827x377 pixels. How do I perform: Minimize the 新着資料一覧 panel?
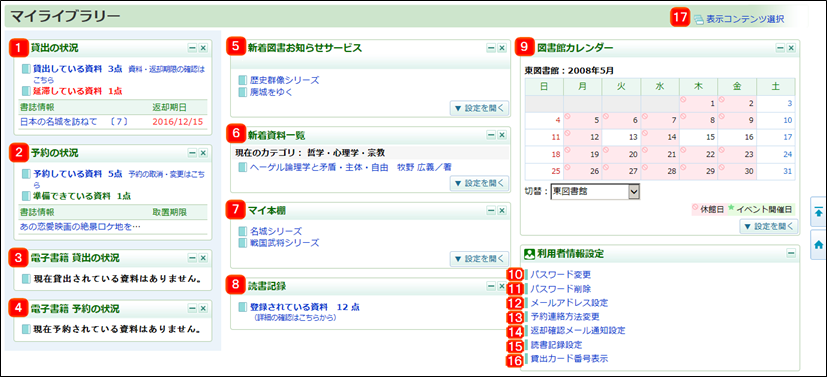(491, 135)
